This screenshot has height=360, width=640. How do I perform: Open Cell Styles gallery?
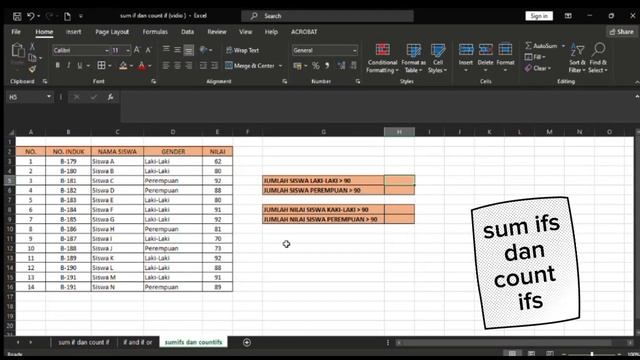[438, 58]
